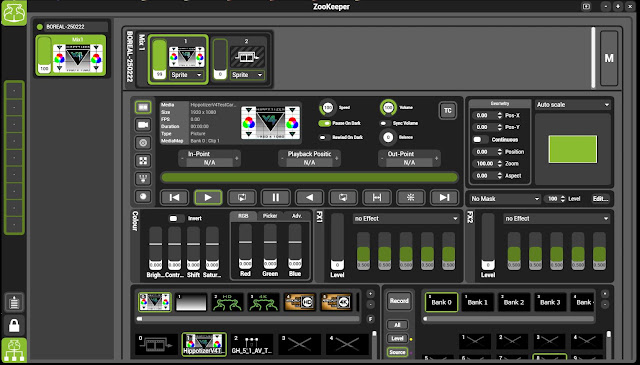Select the GH_5_1_AV_T clip thumbnail
The height and width of the screenshot is (365, 640).
pos(251,344)
